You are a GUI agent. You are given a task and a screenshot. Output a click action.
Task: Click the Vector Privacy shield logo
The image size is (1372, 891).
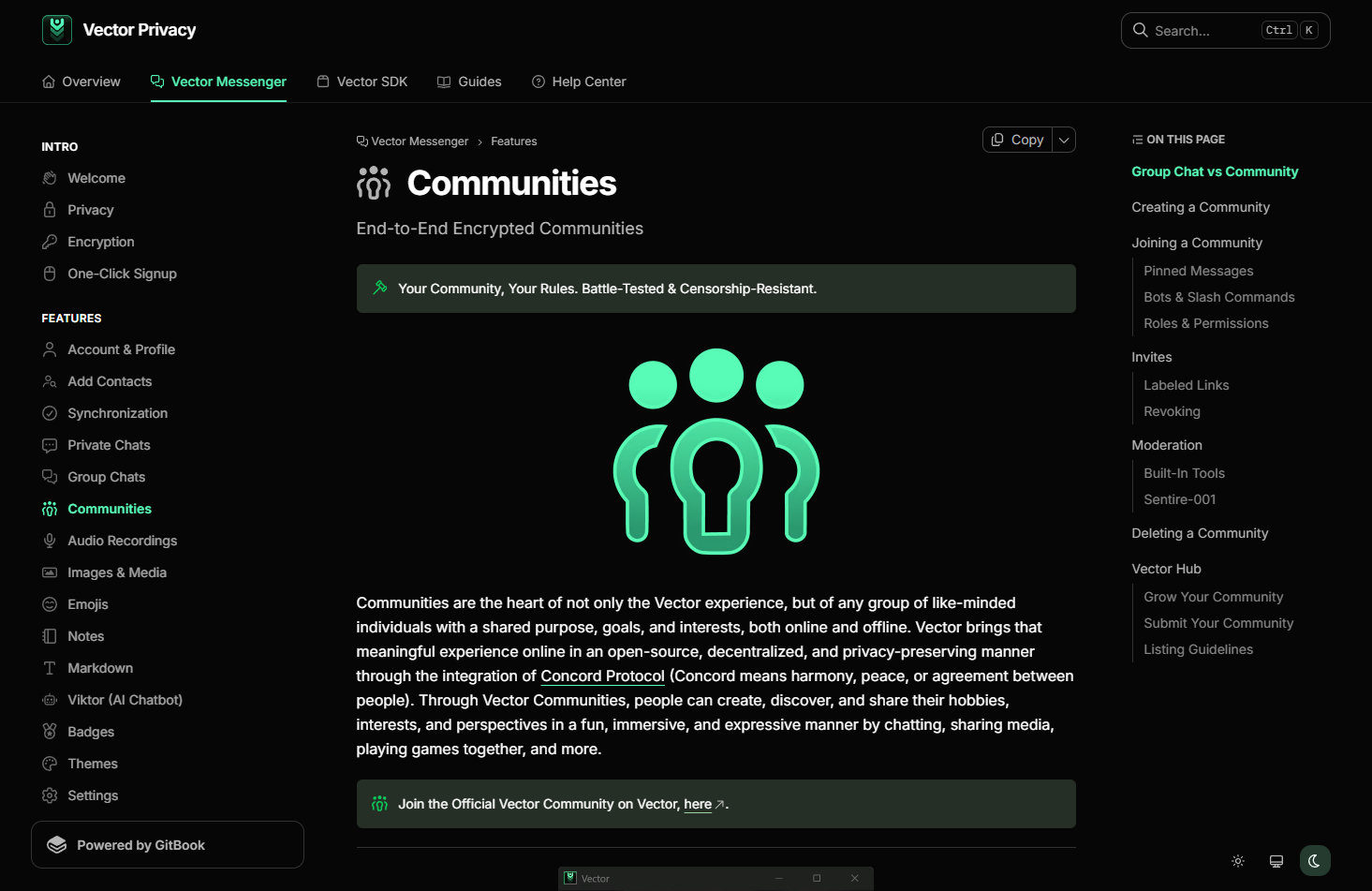point(57,30)
